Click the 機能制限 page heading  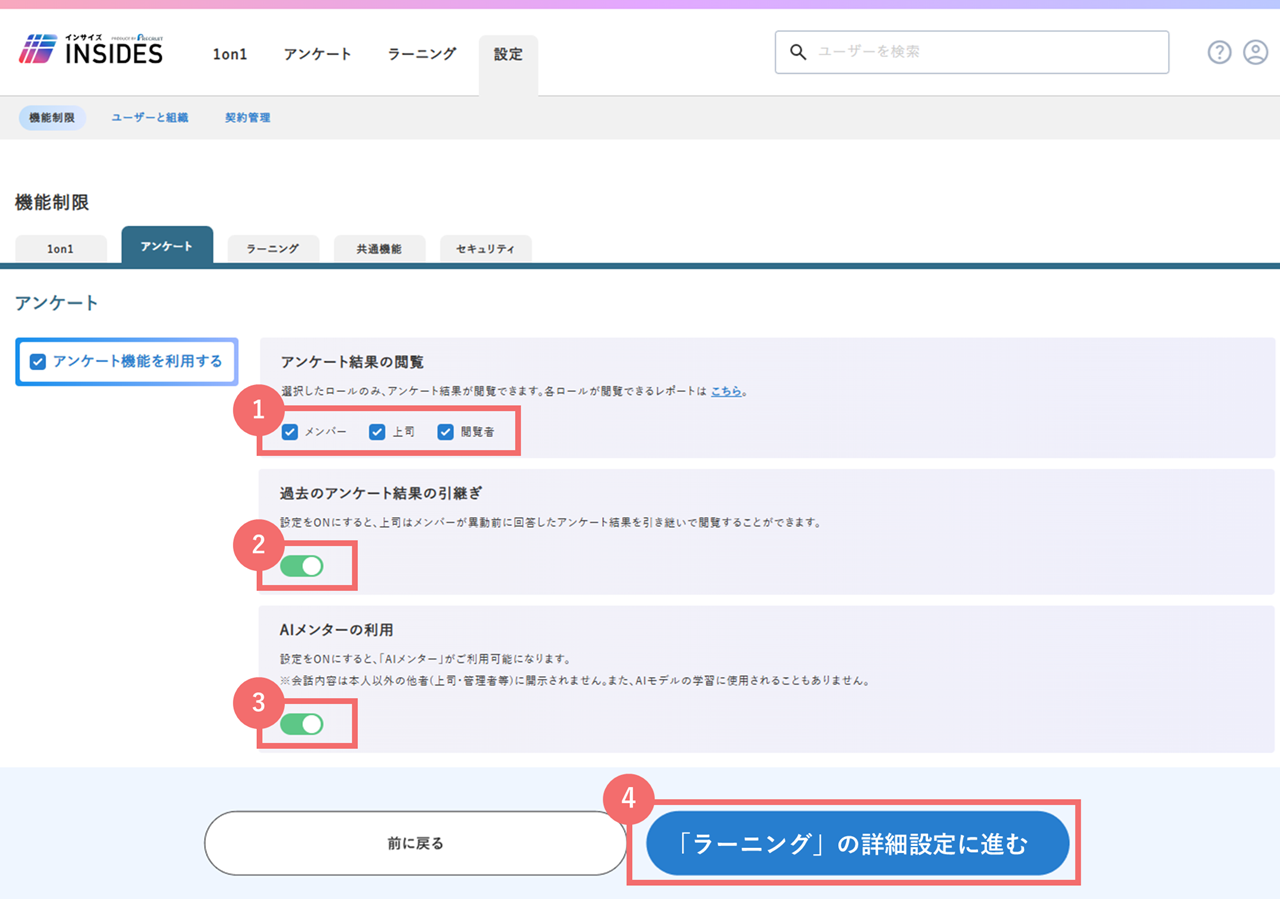(52, 203)
